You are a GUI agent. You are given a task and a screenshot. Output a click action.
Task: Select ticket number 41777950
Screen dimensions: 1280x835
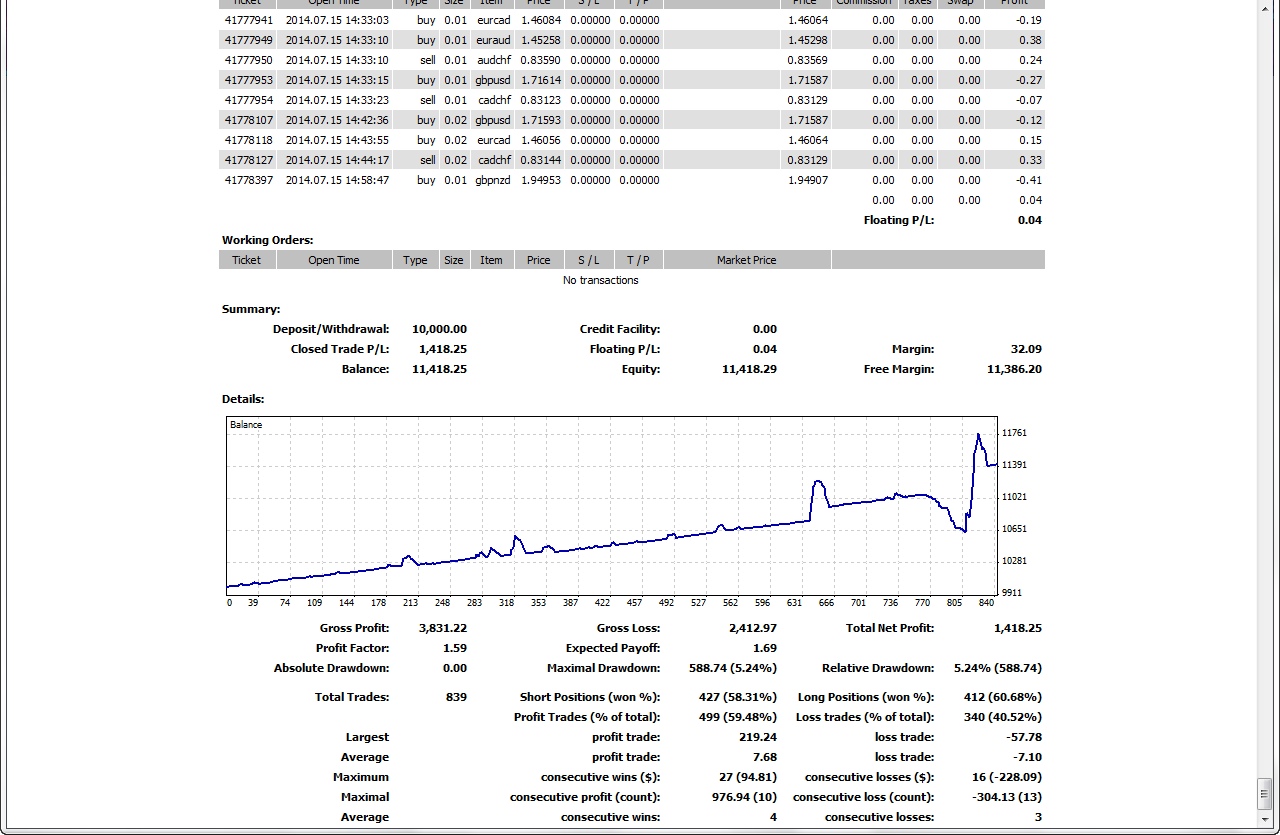pos(249,60)
